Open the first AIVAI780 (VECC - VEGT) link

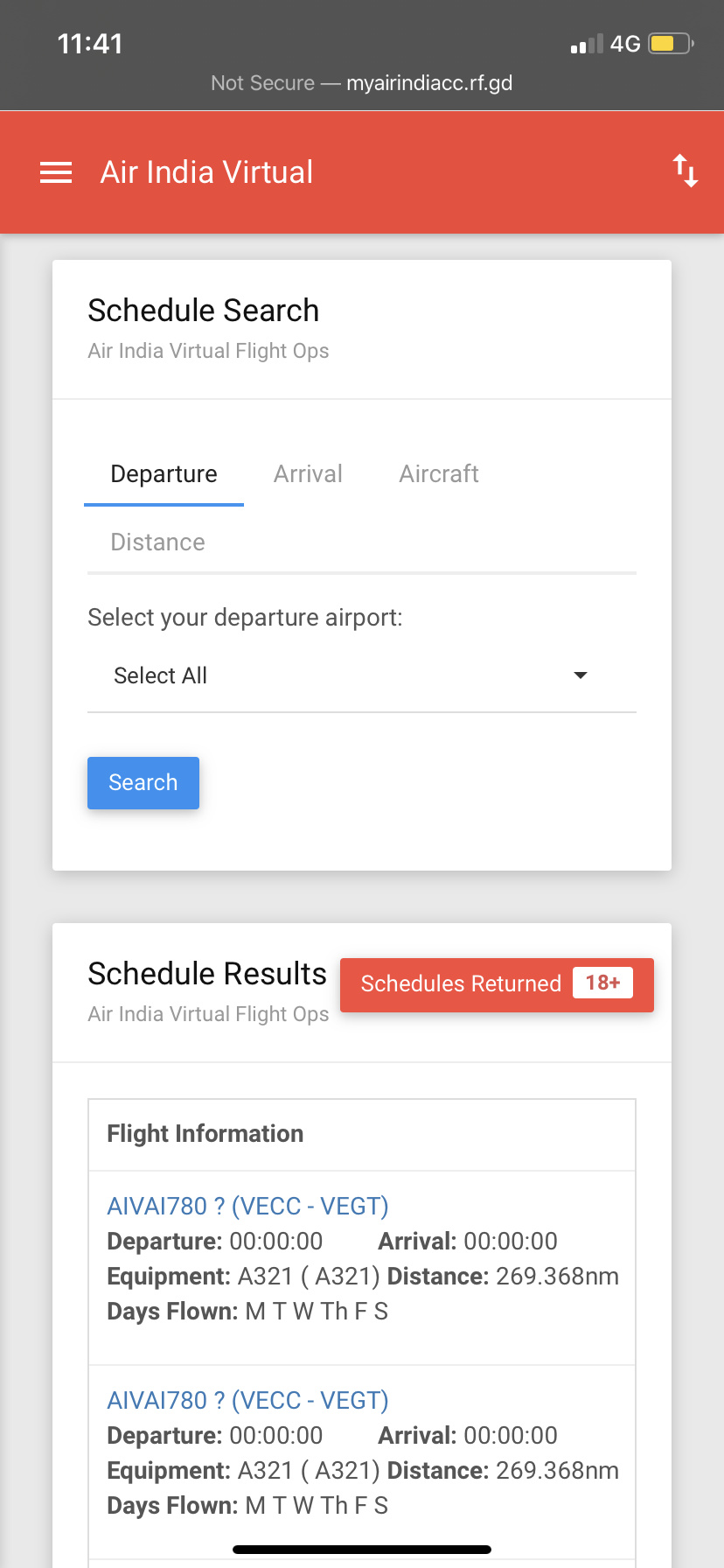[247, 1207]
